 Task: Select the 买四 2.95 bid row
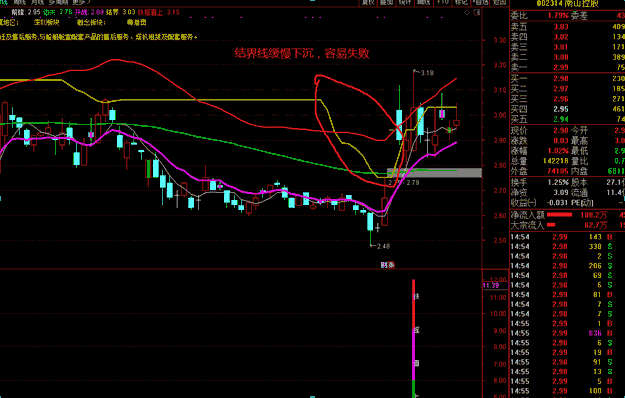[568, 109]
